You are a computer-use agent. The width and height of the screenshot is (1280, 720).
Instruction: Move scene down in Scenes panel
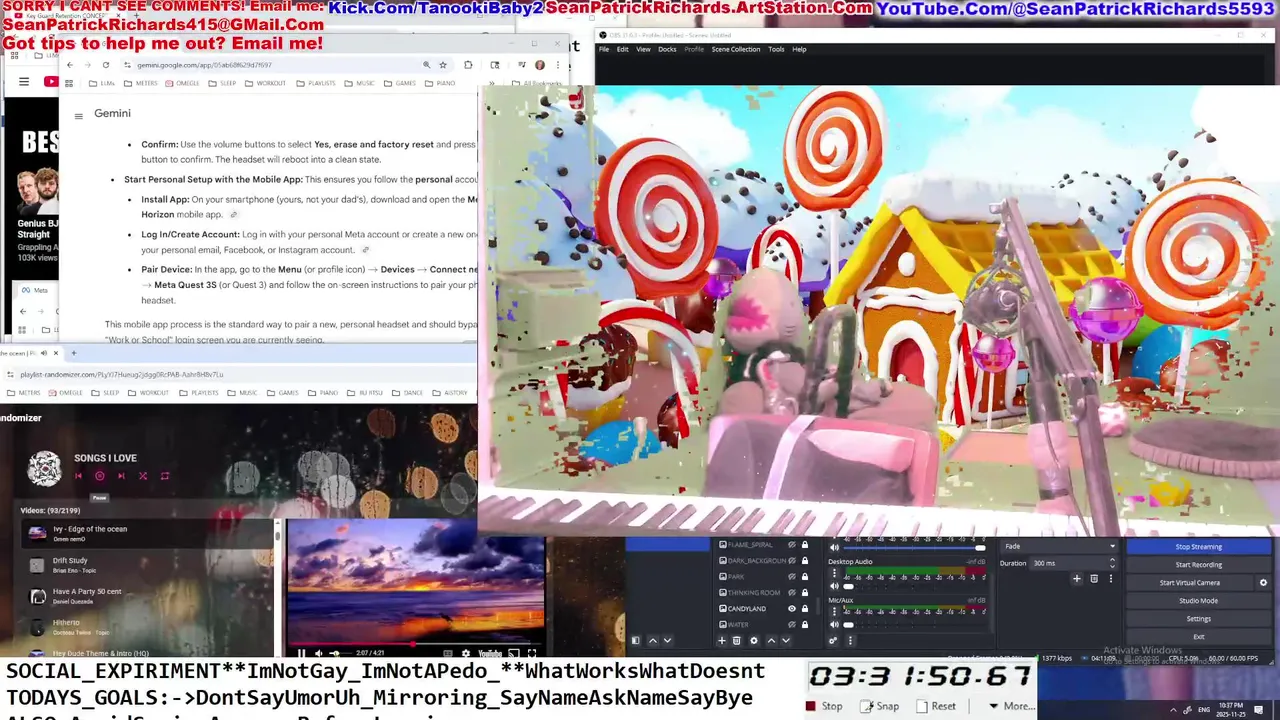[x=667, y=641]
